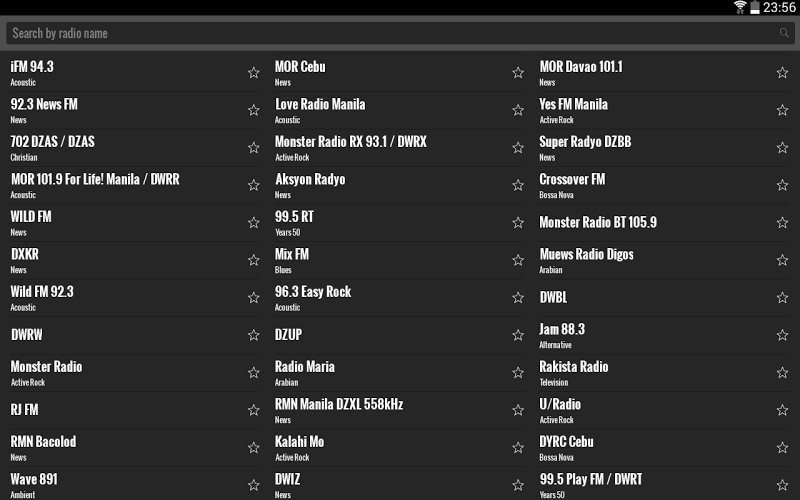Mark Love Radio Manila as favorite
The height and width of the screenshot is (500, 800).
(x=518, y=110)
